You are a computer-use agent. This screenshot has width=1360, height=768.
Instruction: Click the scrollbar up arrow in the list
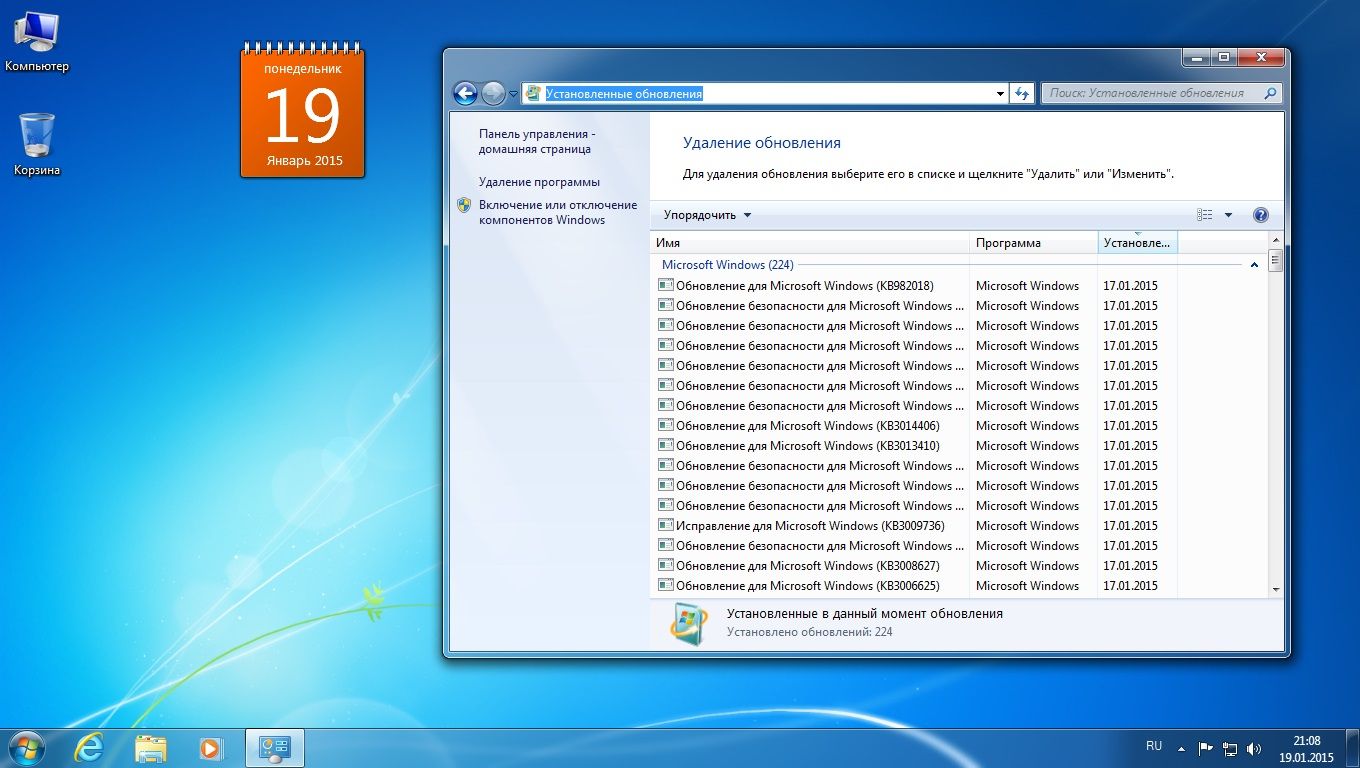(1275, 241)
